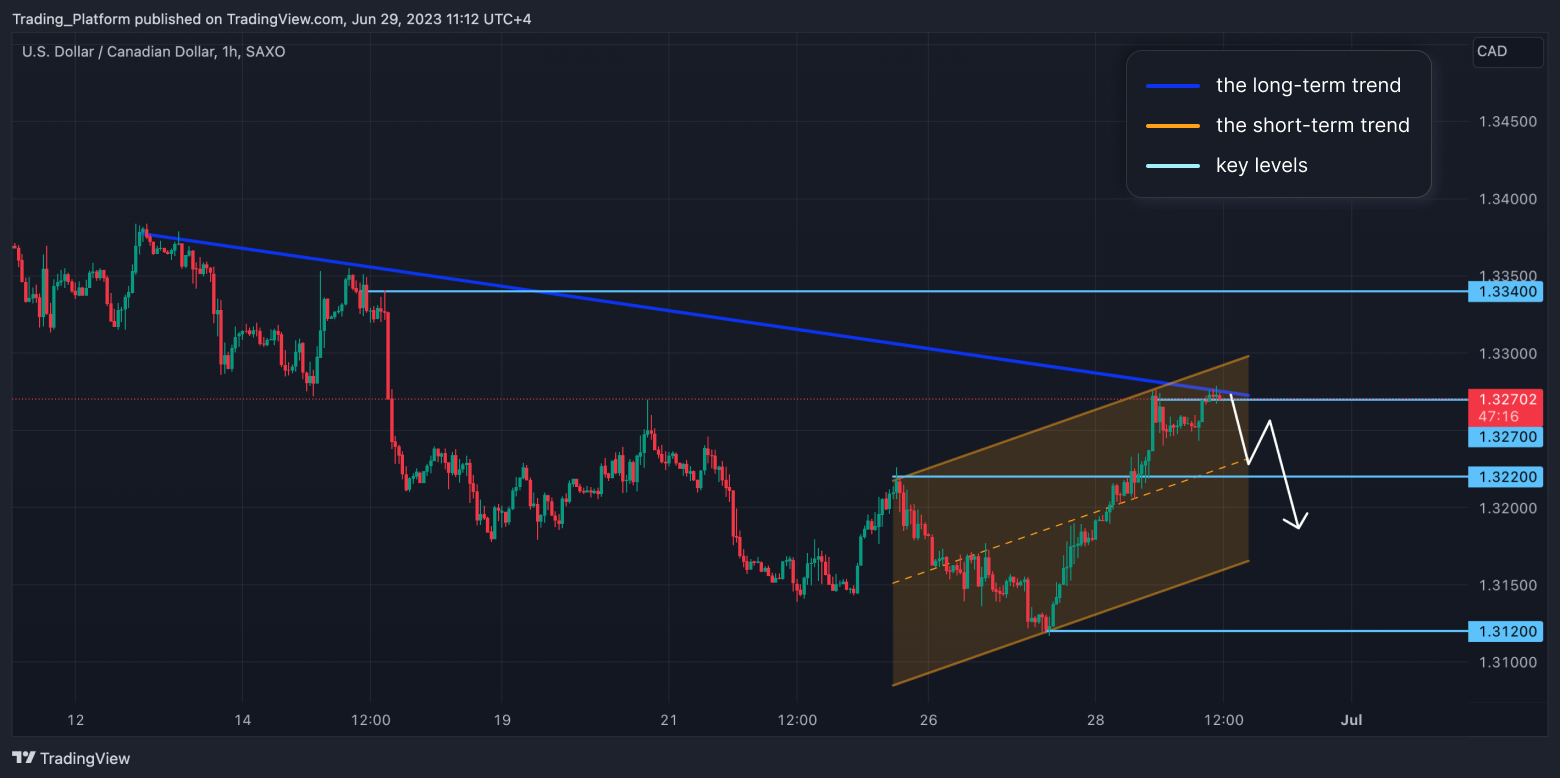This screenshot has width=1560, height=778.
Task: Click date 12 on the time axis
Action: pos(75,720)
